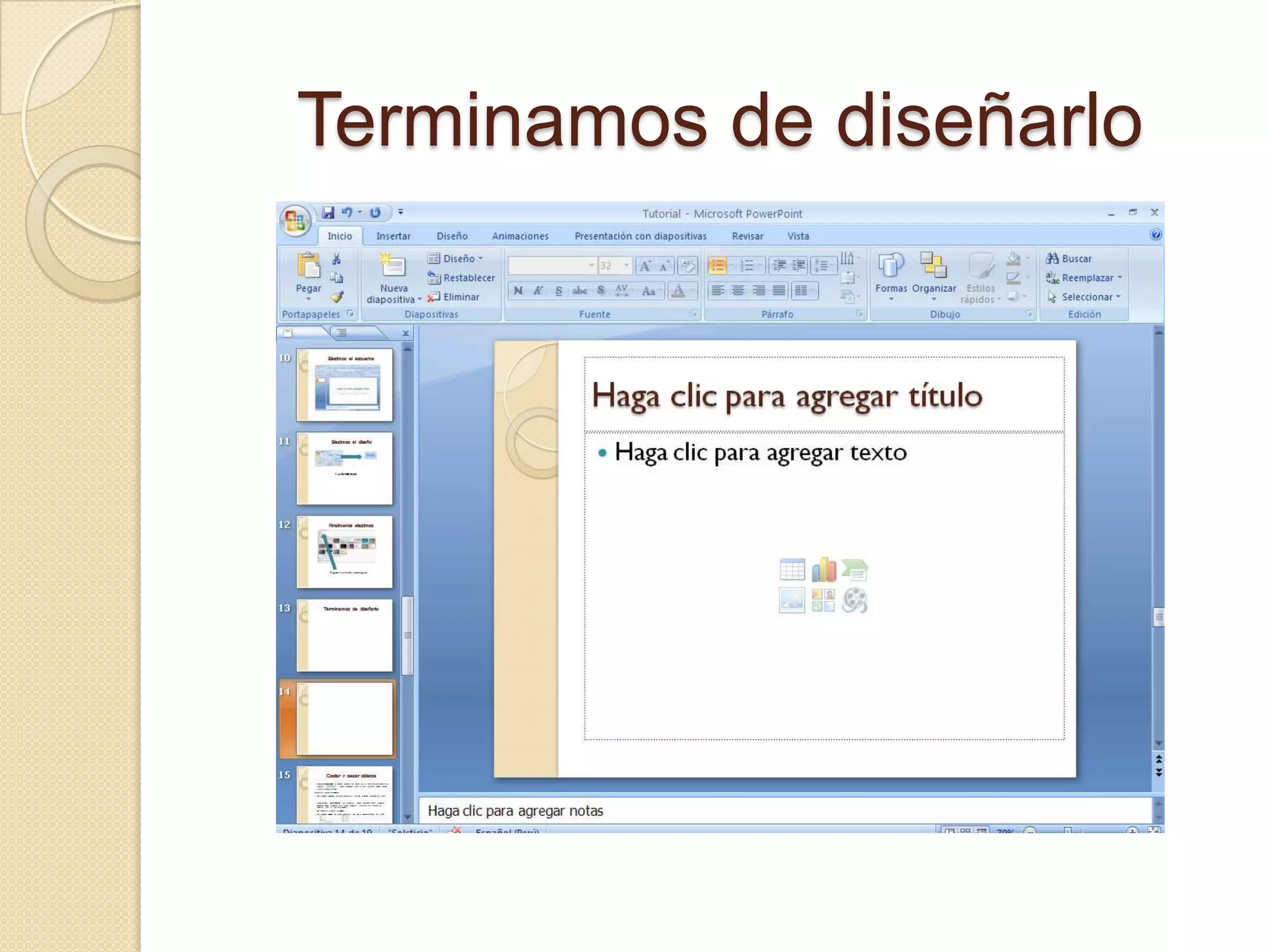
Task: Click the Restablecer button
Action: (461, 278)
